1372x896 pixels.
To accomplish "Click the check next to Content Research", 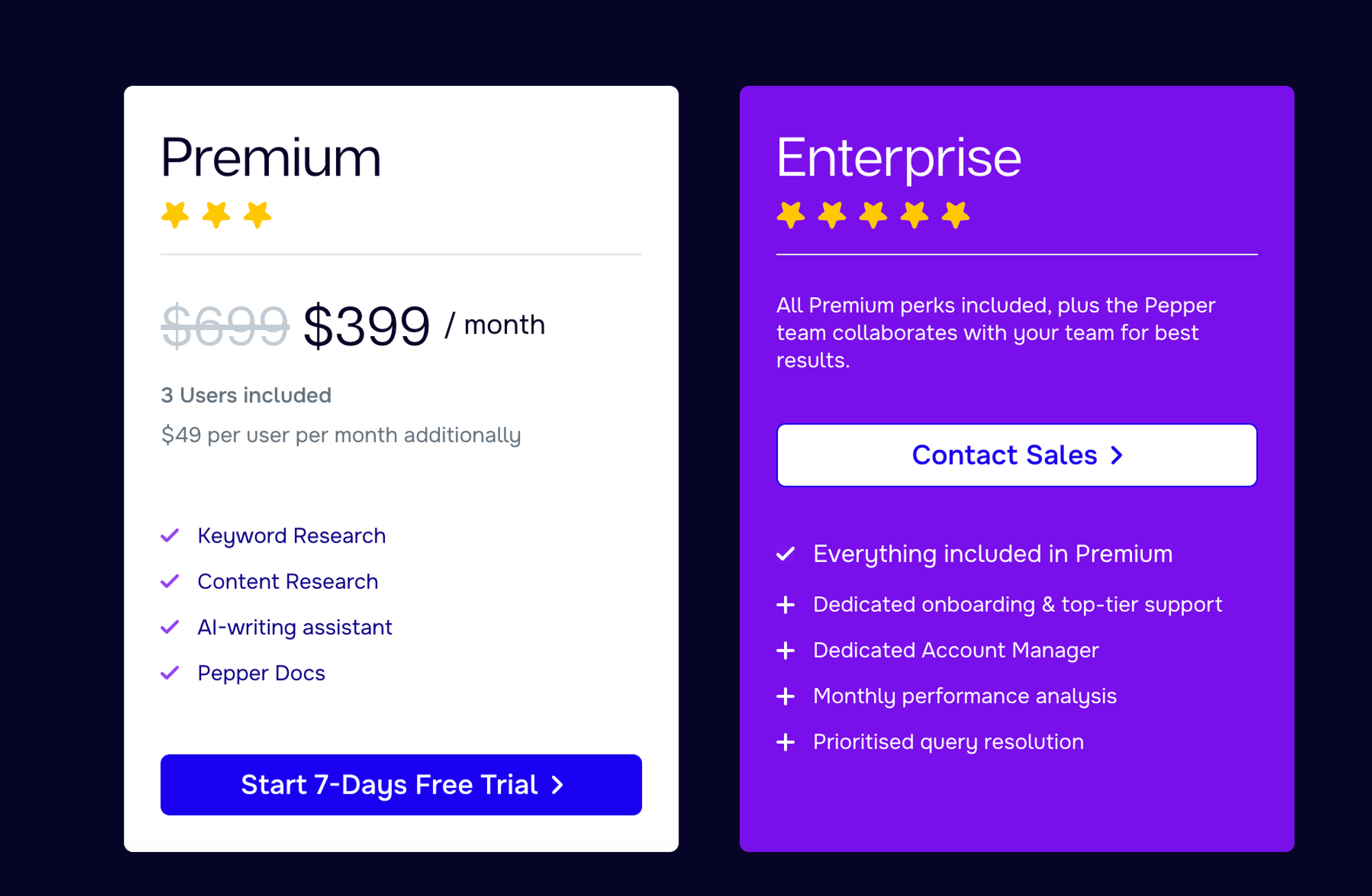I will click(170, 582).
